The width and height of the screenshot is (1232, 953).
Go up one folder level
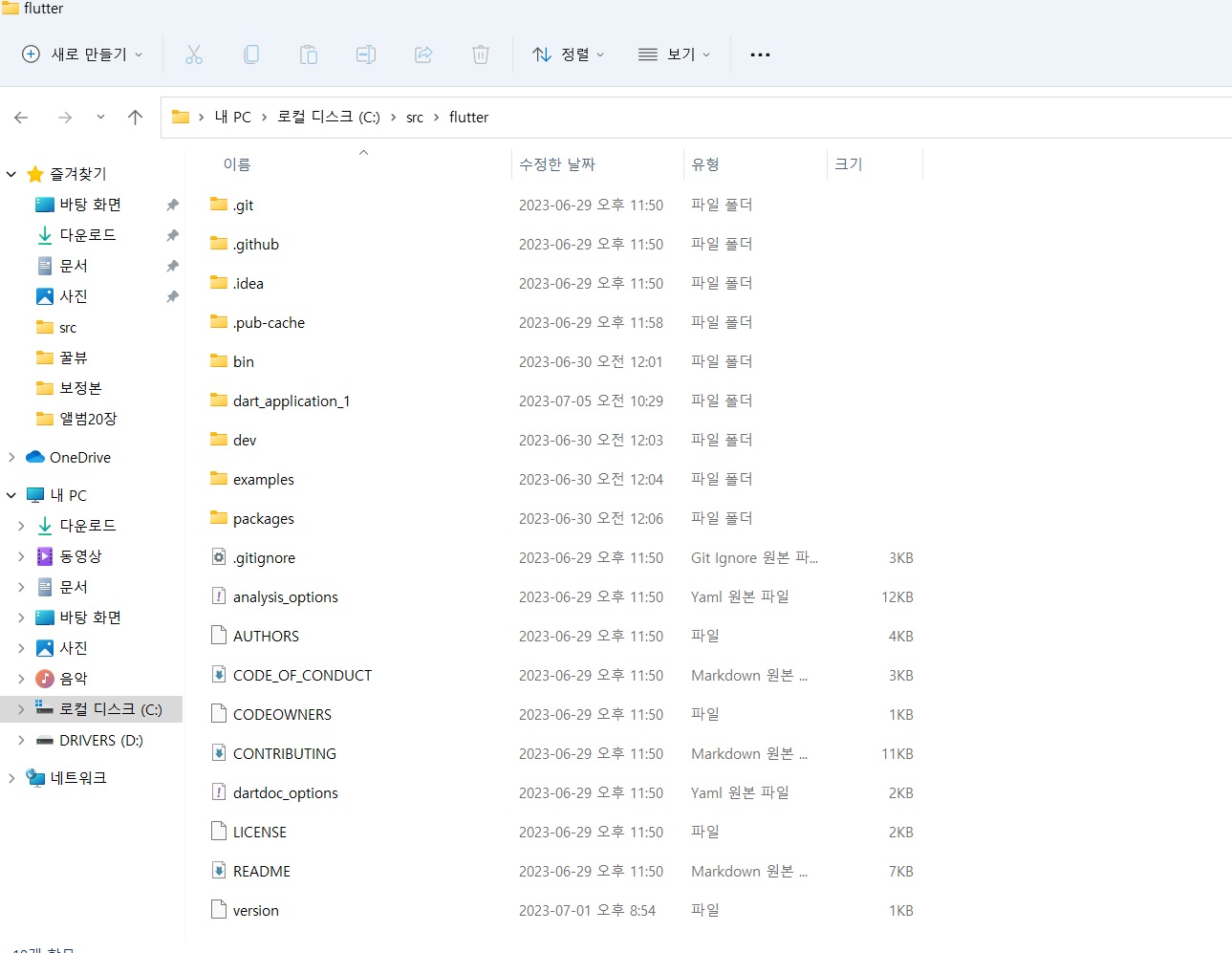[x=135, y=118]
